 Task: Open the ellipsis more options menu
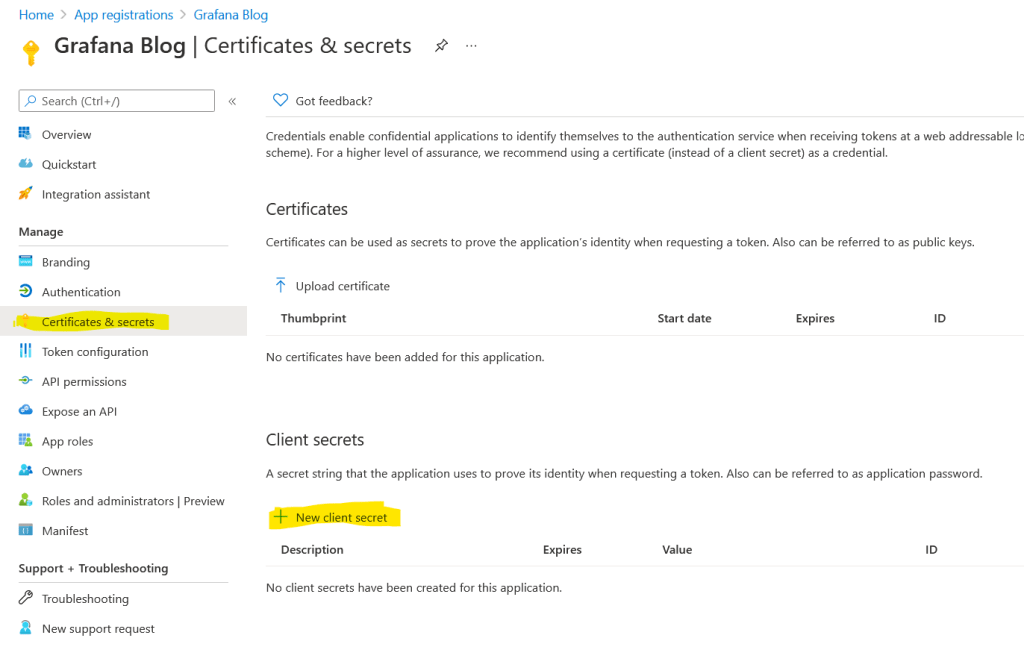coord(471,46)
